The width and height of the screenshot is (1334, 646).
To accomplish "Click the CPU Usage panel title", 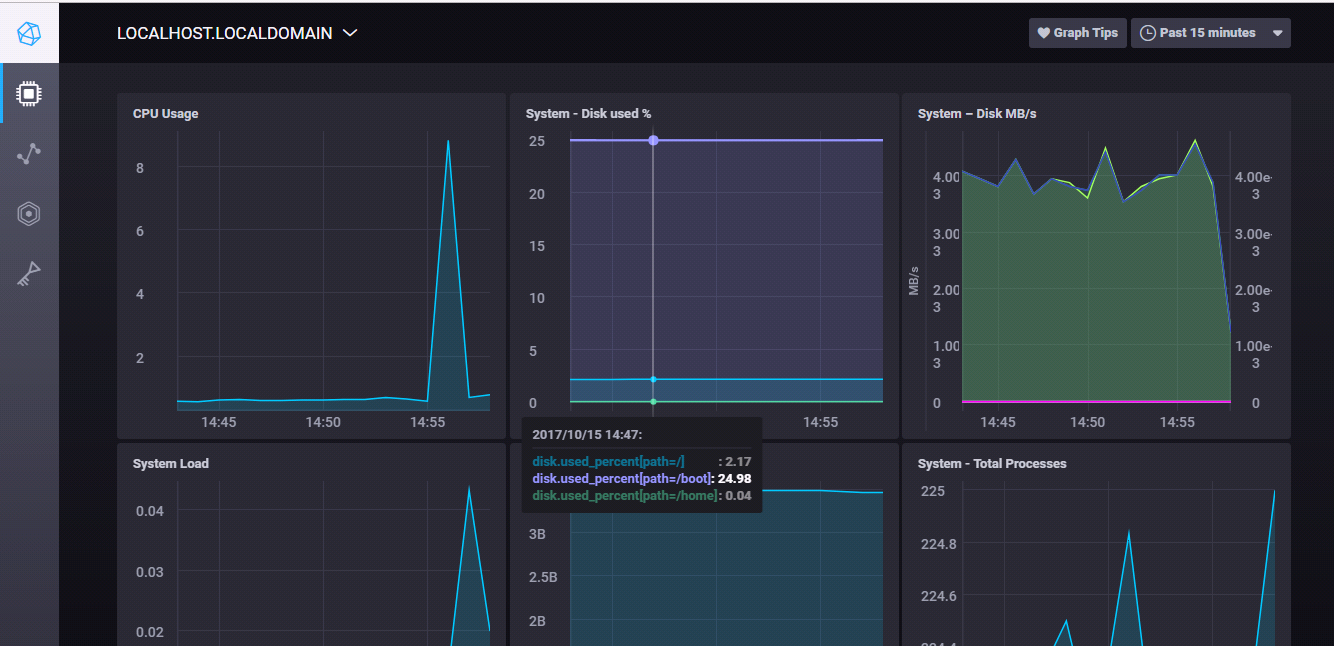I will coord(166,114).
